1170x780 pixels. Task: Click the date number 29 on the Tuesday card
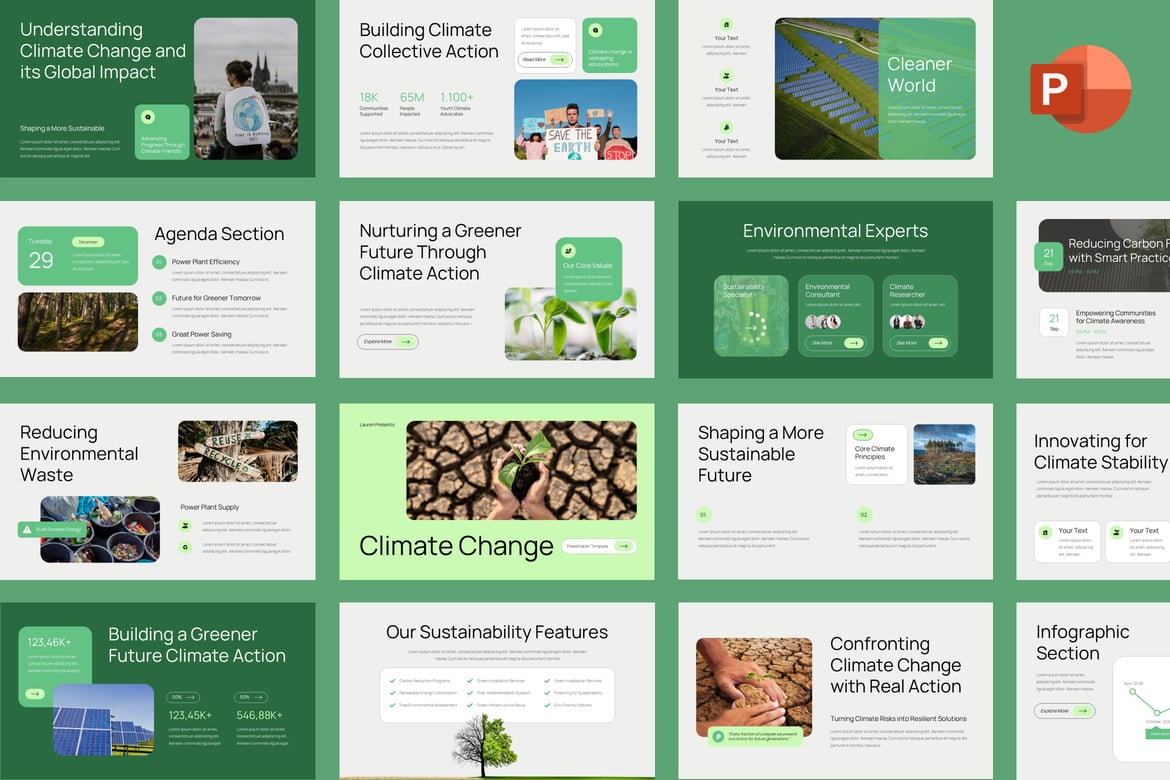pyautogui.click(x=41, y=260)
